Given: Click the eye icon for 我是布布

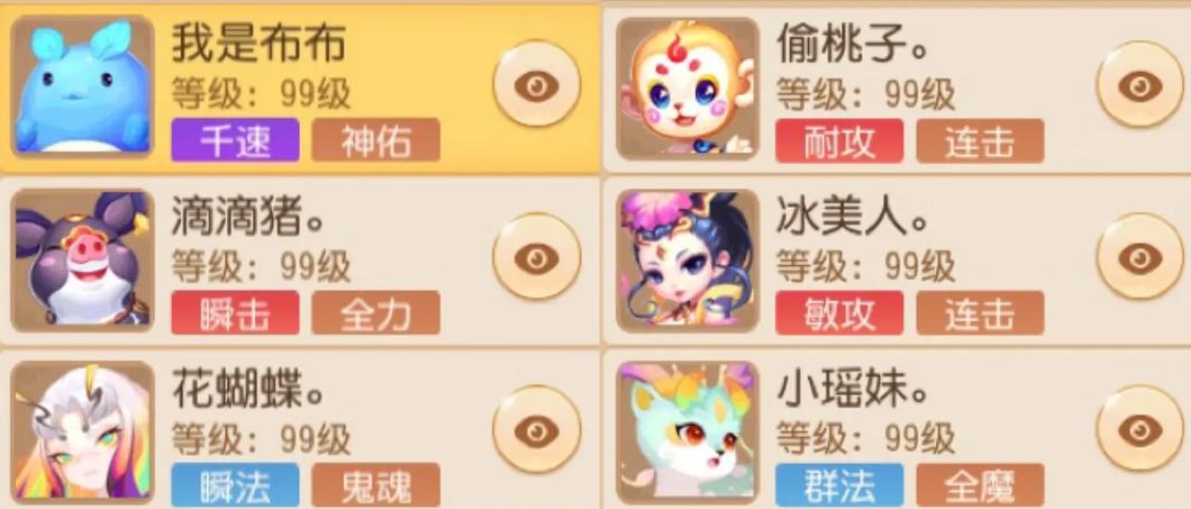Looking at the screenshot, I should tap(536, 84).
